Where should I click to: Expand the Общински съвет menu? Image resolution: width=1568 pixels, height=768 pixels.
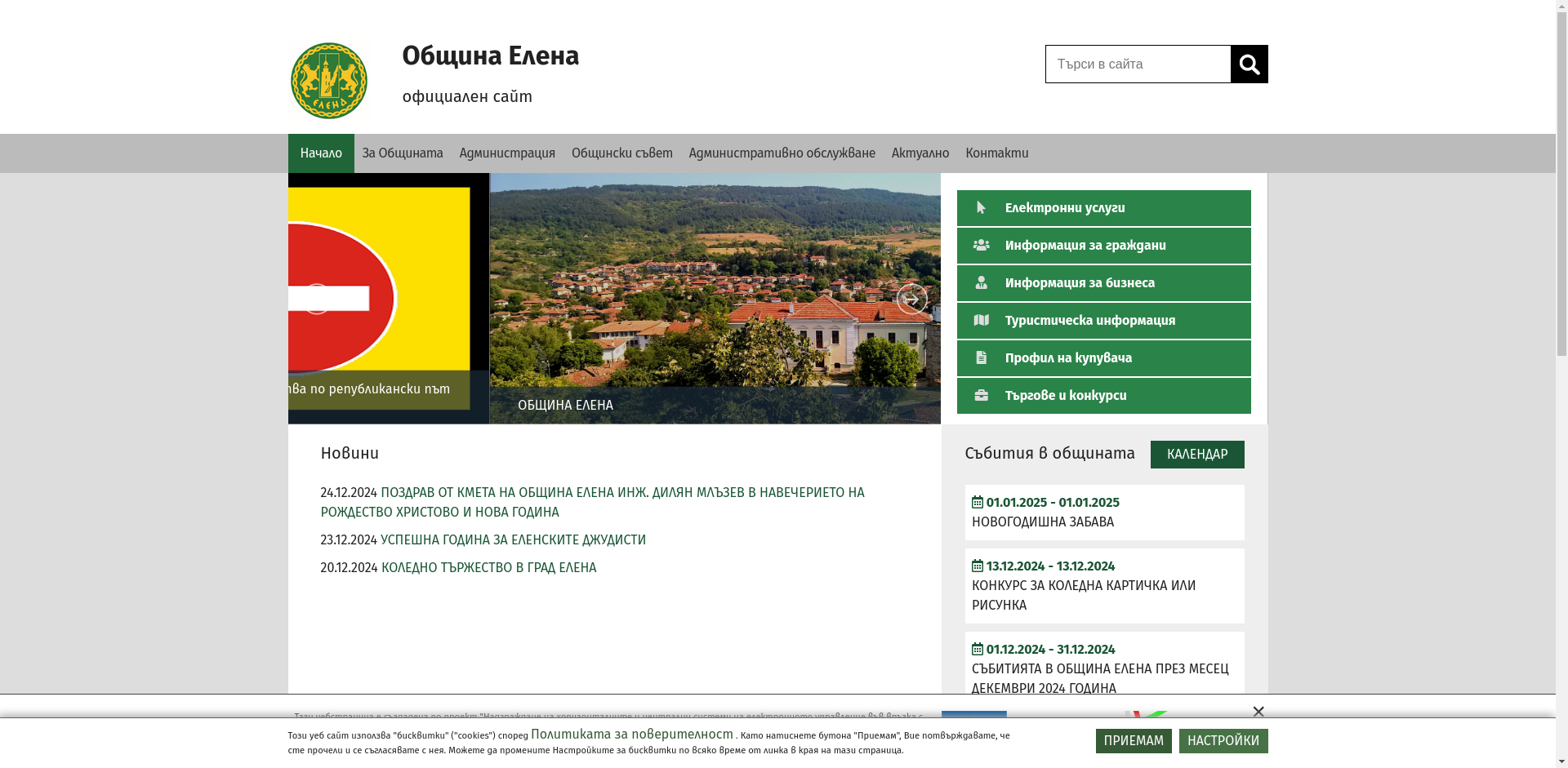coord(621,153)
